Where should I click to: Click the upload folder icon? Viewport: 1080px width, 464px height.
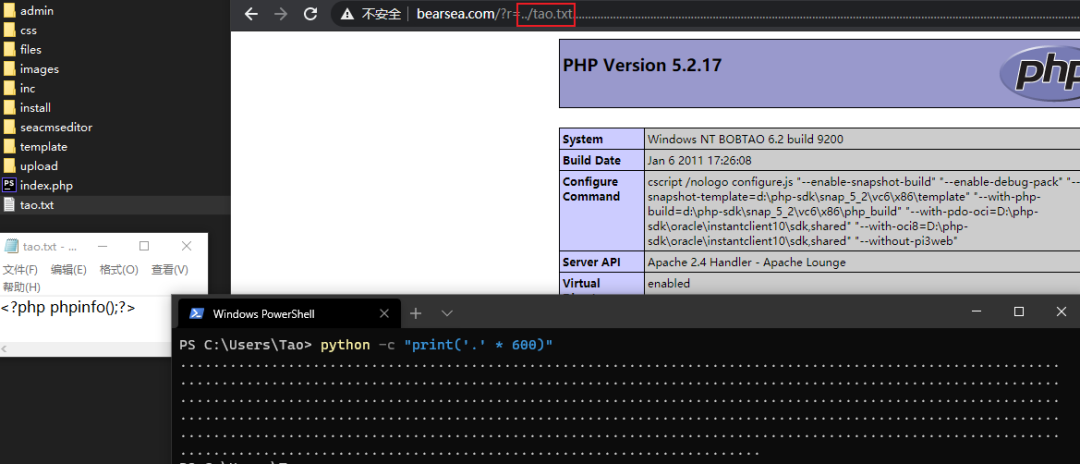point(9,166)
